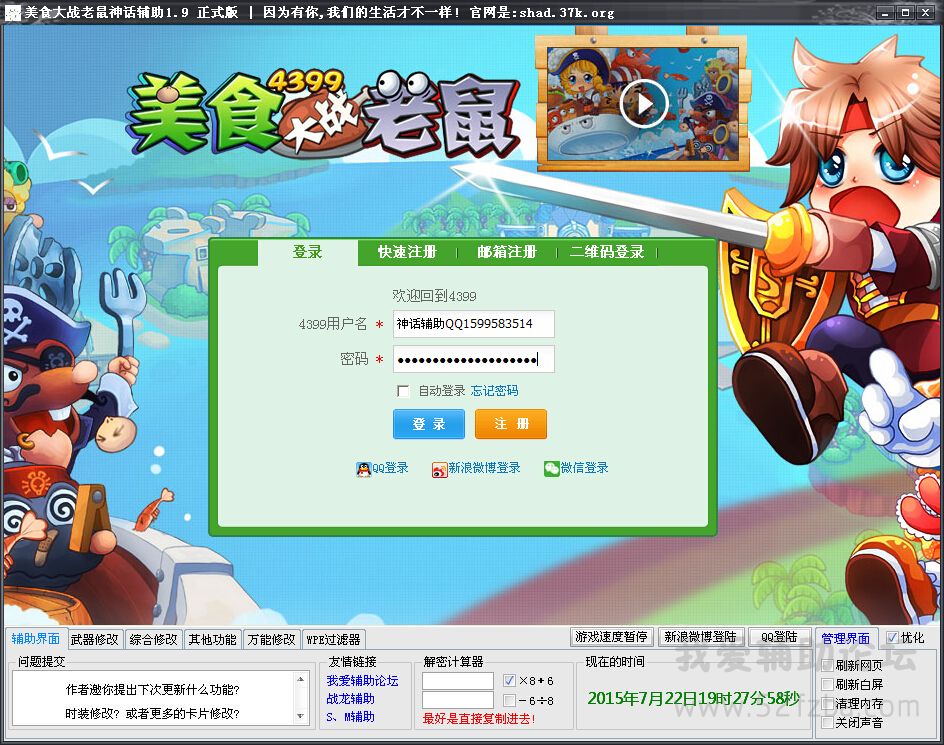
Task: Click the lower 解密计算器 input box
Action: (458, 700)
